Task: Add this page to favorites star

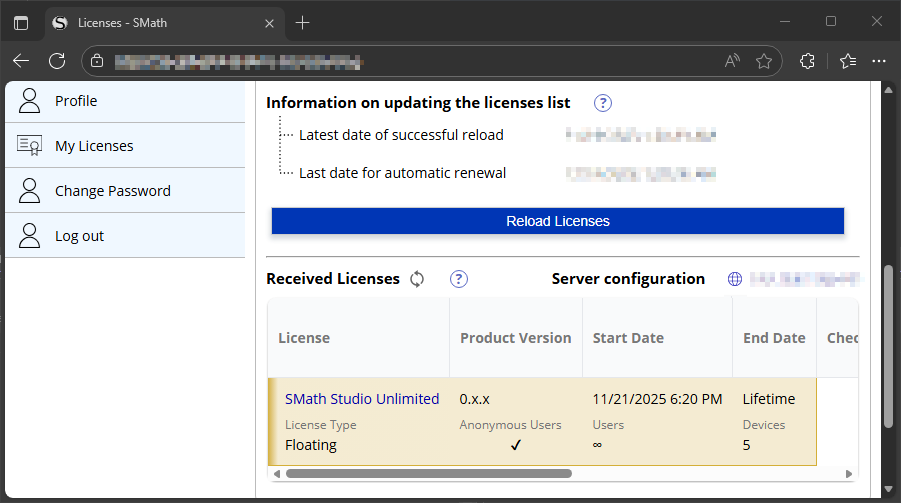Action: pyautogui.click(x=764, y=61)
